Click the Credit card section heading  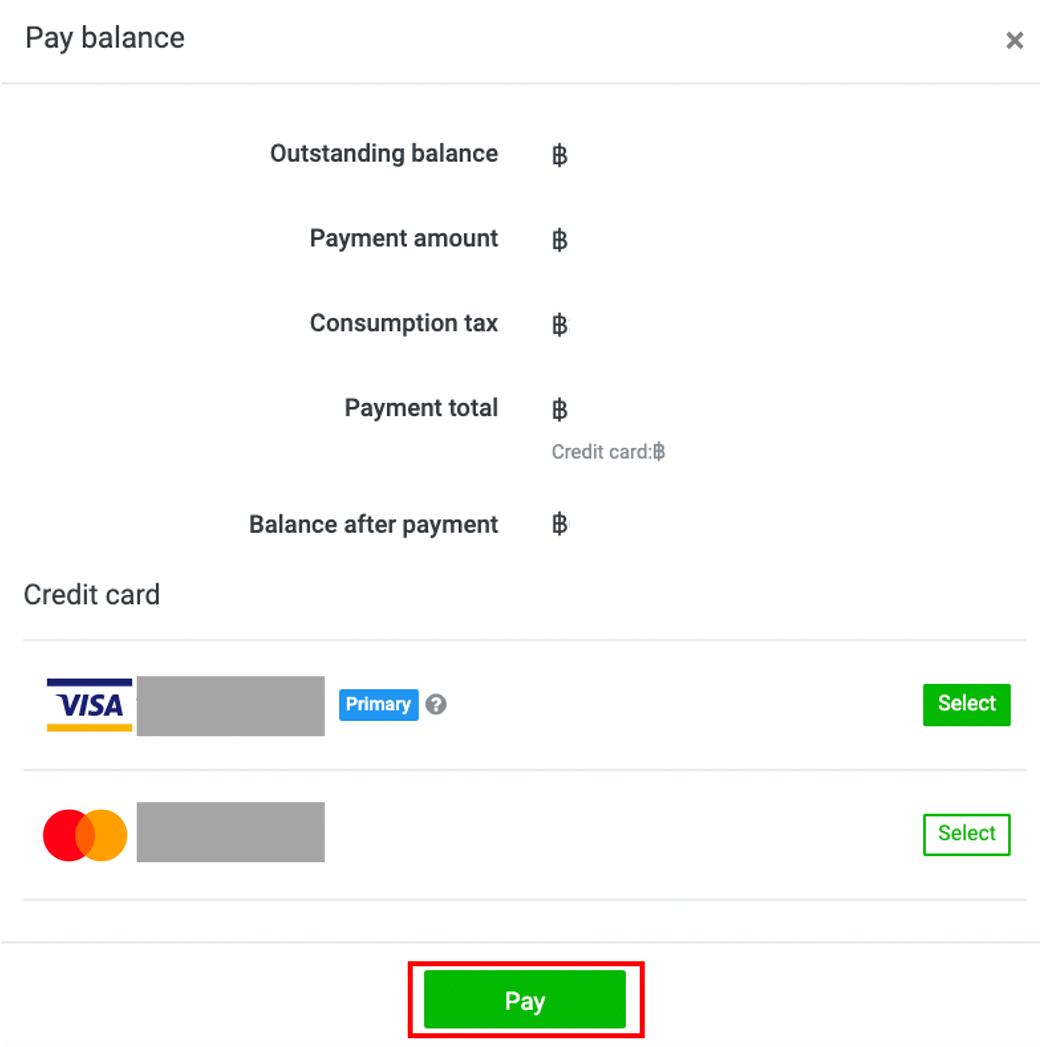pos(92,595)
